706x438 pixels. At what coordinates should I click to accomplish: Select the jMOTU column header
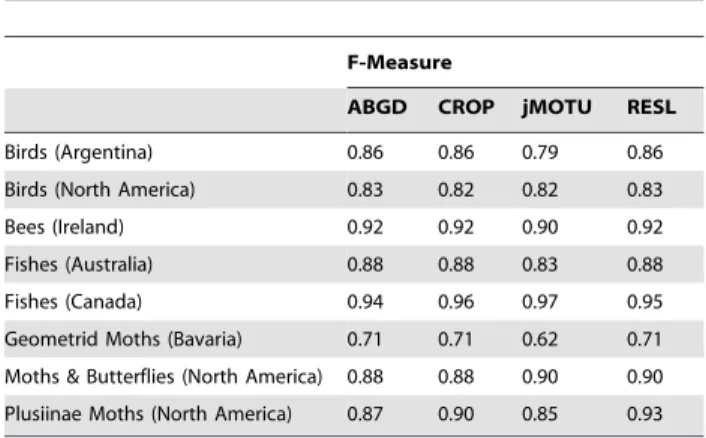coord(557,108)
